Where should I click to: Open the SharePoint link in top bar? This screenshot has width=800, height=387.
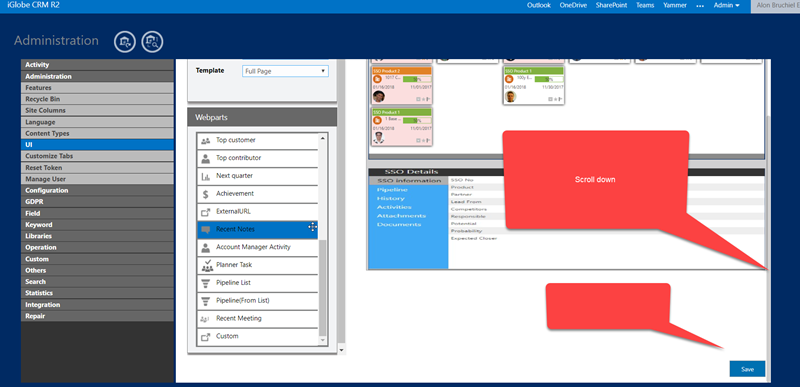[x=611, y=5]
